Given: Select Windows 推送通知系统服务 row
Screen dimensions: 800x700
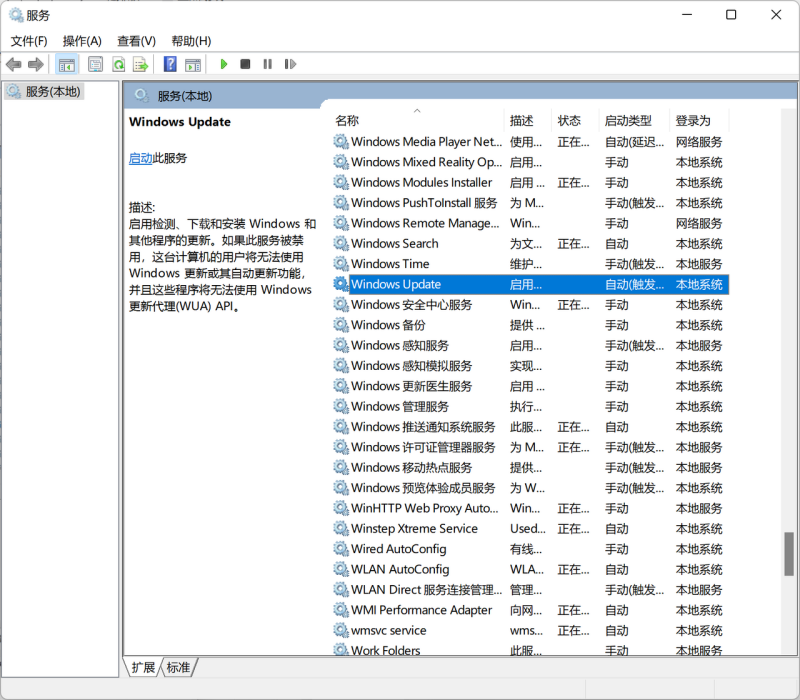Looking at the screenshot, I should pyautogui.click(x=531, y=427).
